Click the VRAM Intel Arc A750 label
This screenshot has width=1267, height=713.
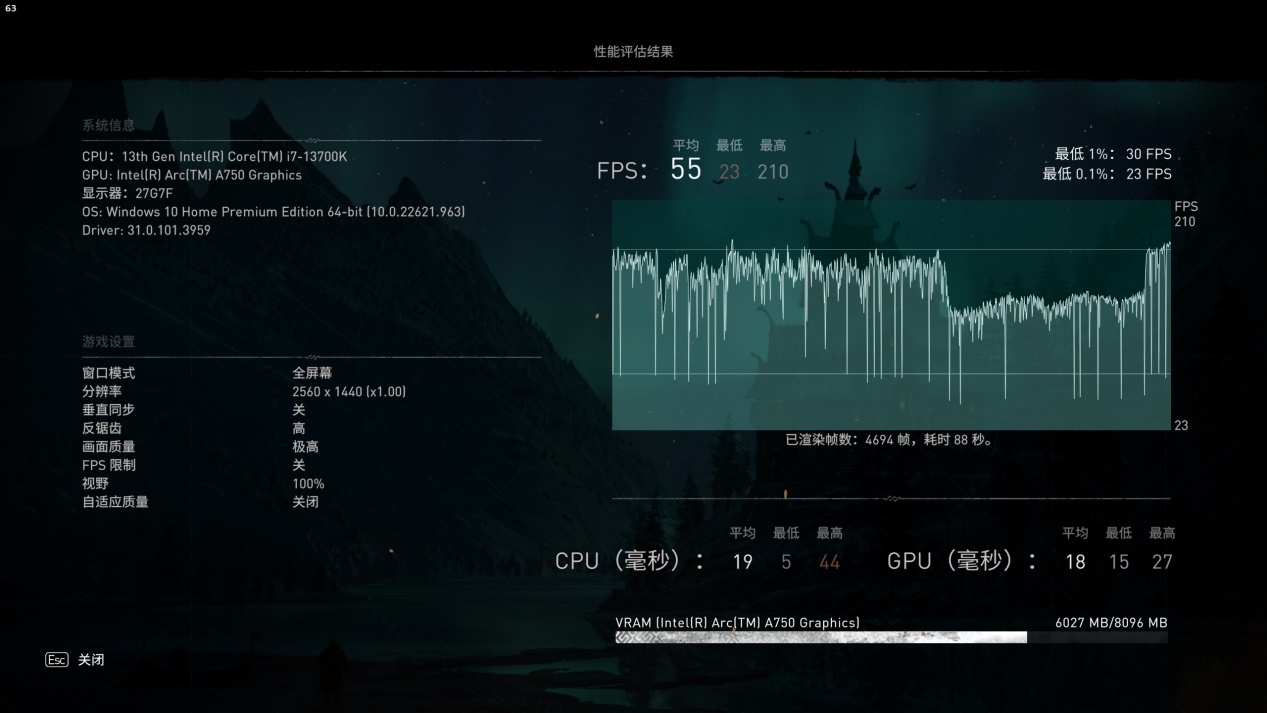pos(738,623)
